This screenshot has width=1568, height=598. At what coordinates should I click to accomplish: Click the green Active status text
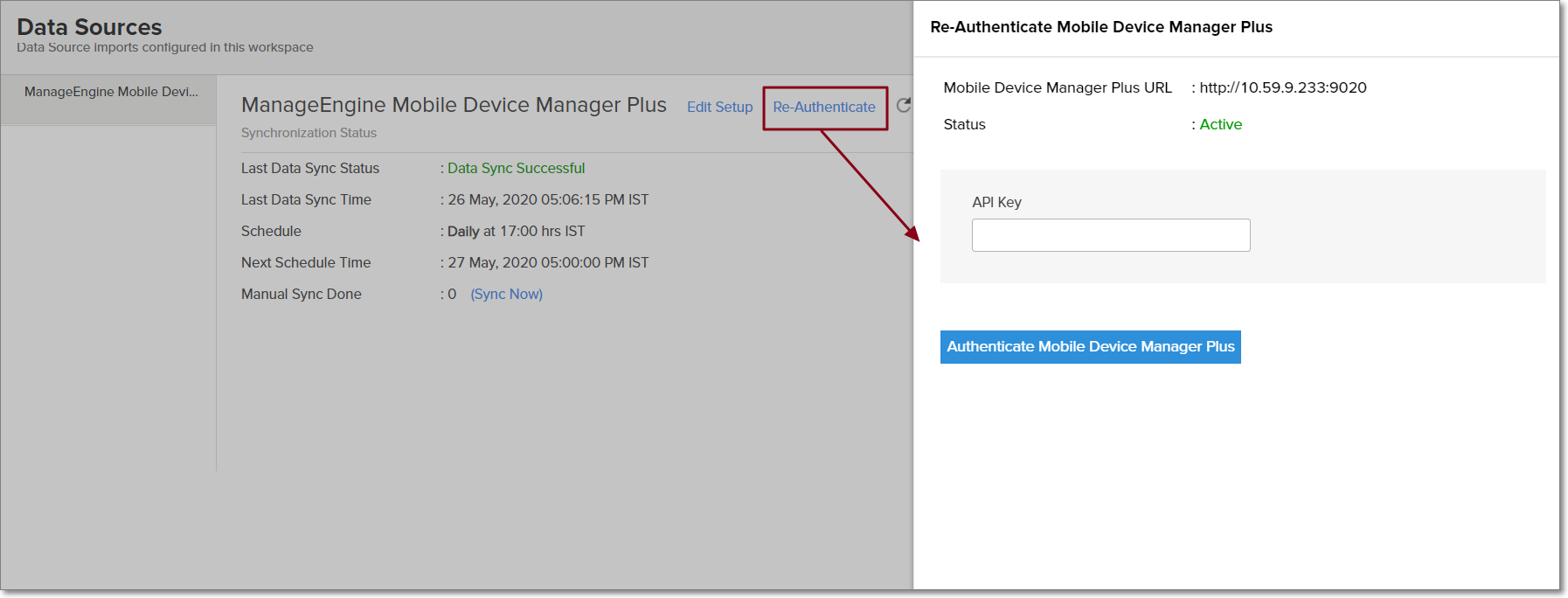(x=1220, y=124)
